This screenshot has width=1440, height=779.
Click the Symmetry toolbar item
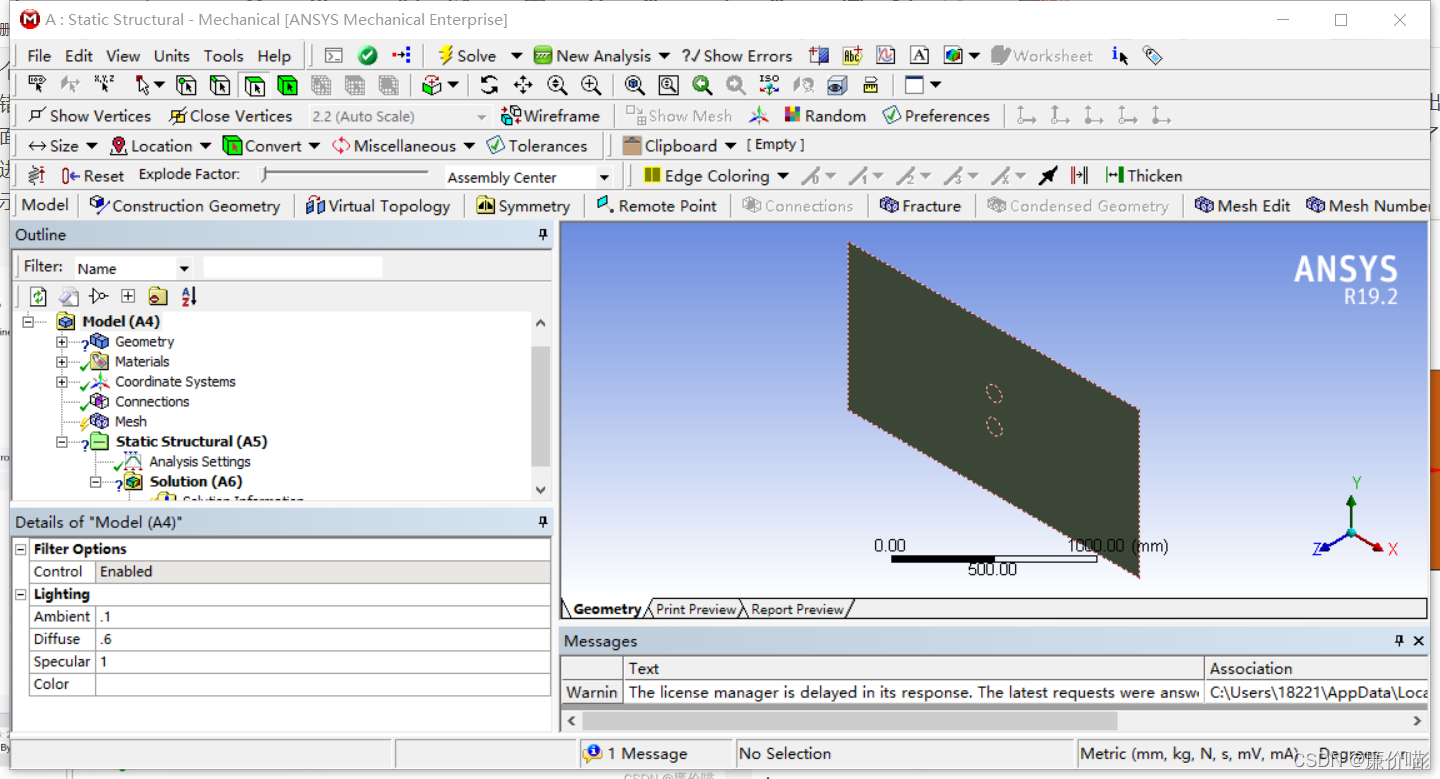[523, 206]
